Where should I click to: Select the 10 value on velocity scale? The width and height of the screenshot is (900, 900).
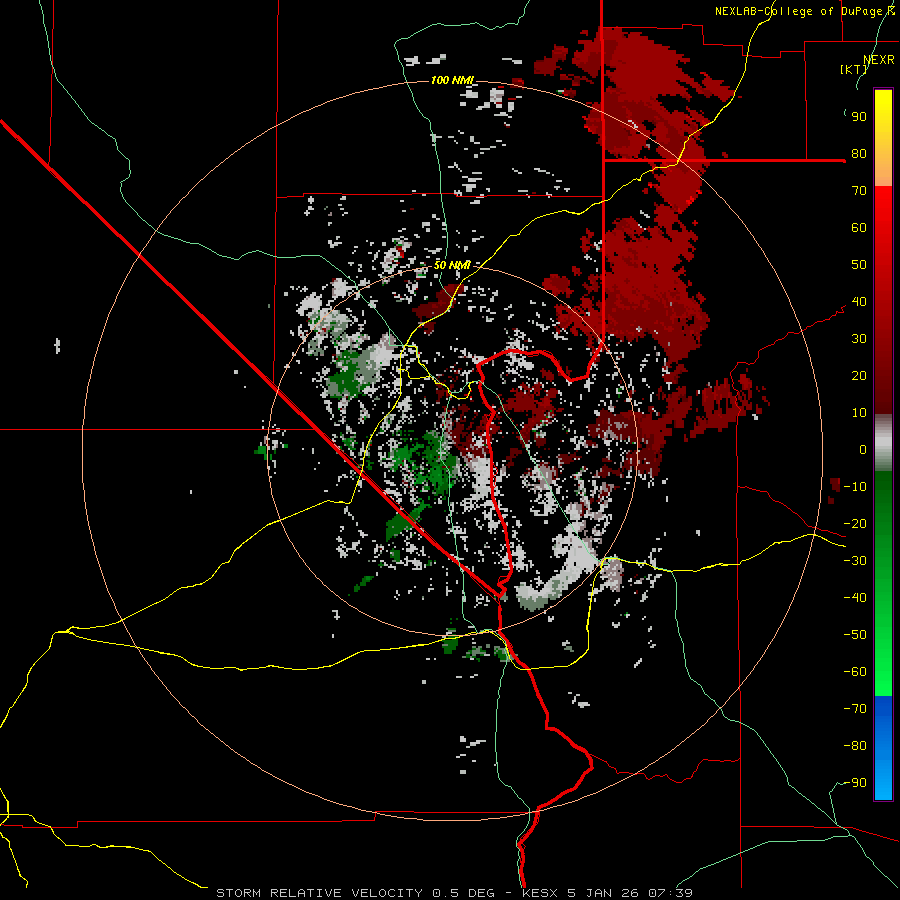pyautogui.click(x=859, y=413)
